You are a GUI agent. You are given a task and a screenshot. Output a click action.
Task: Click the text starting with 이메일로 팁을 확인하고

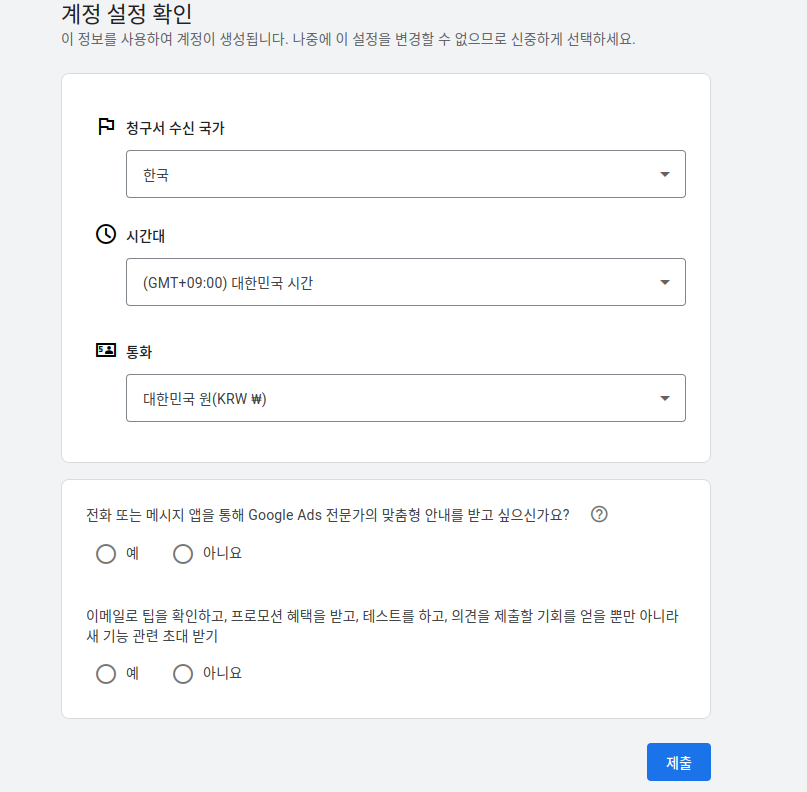(x=382, y=626)
